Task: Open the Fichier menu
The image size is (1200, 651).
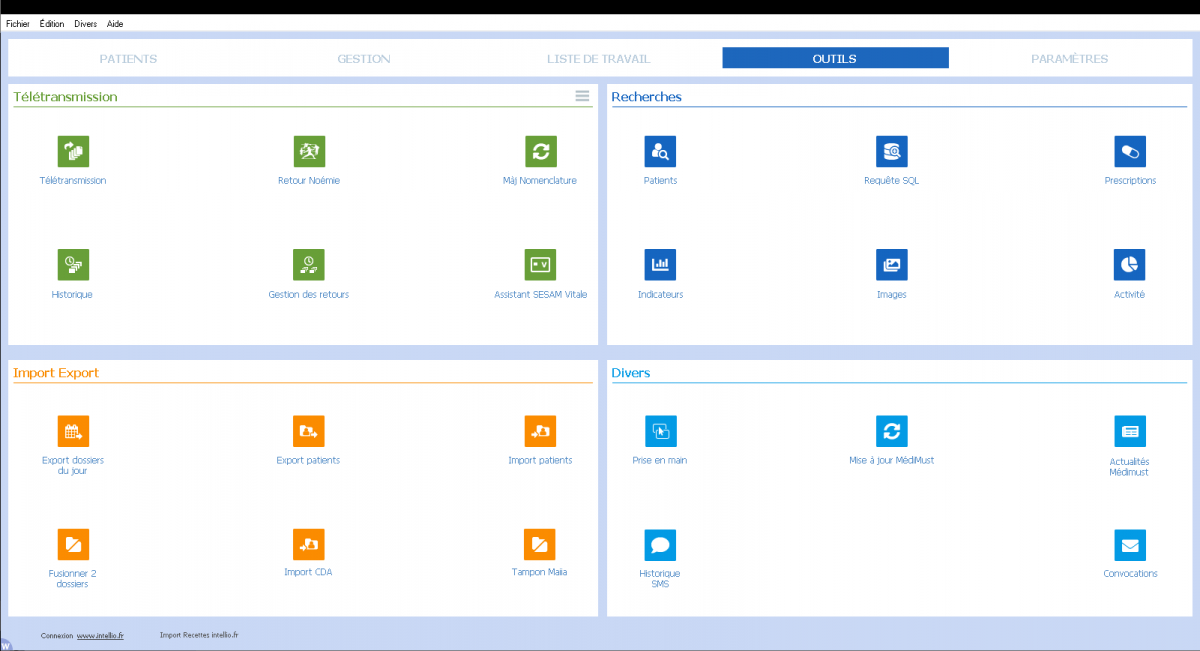Action: coord(17,23)
